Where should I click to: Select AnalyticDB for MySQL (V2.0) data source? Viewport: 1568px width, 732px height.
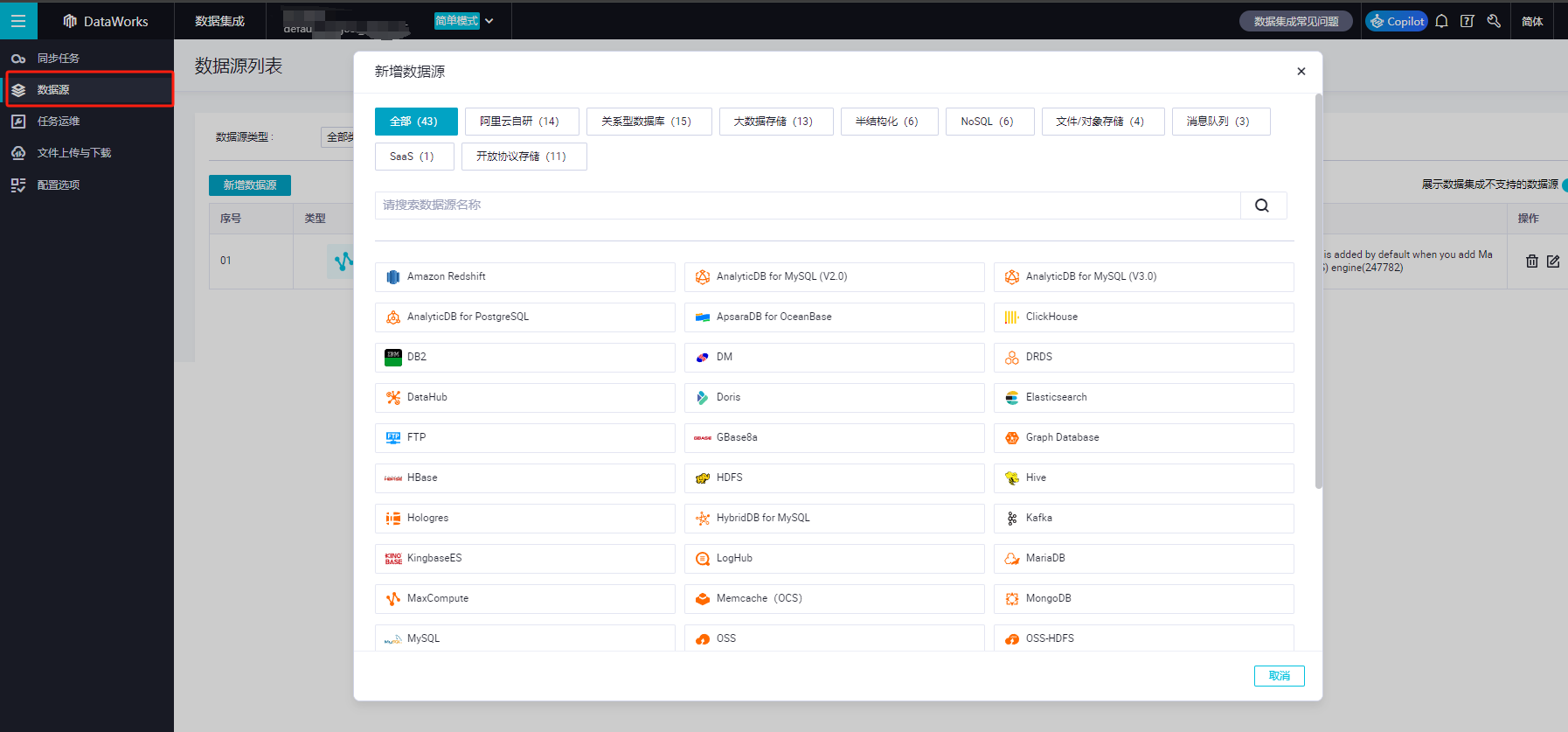click(835, 277)
